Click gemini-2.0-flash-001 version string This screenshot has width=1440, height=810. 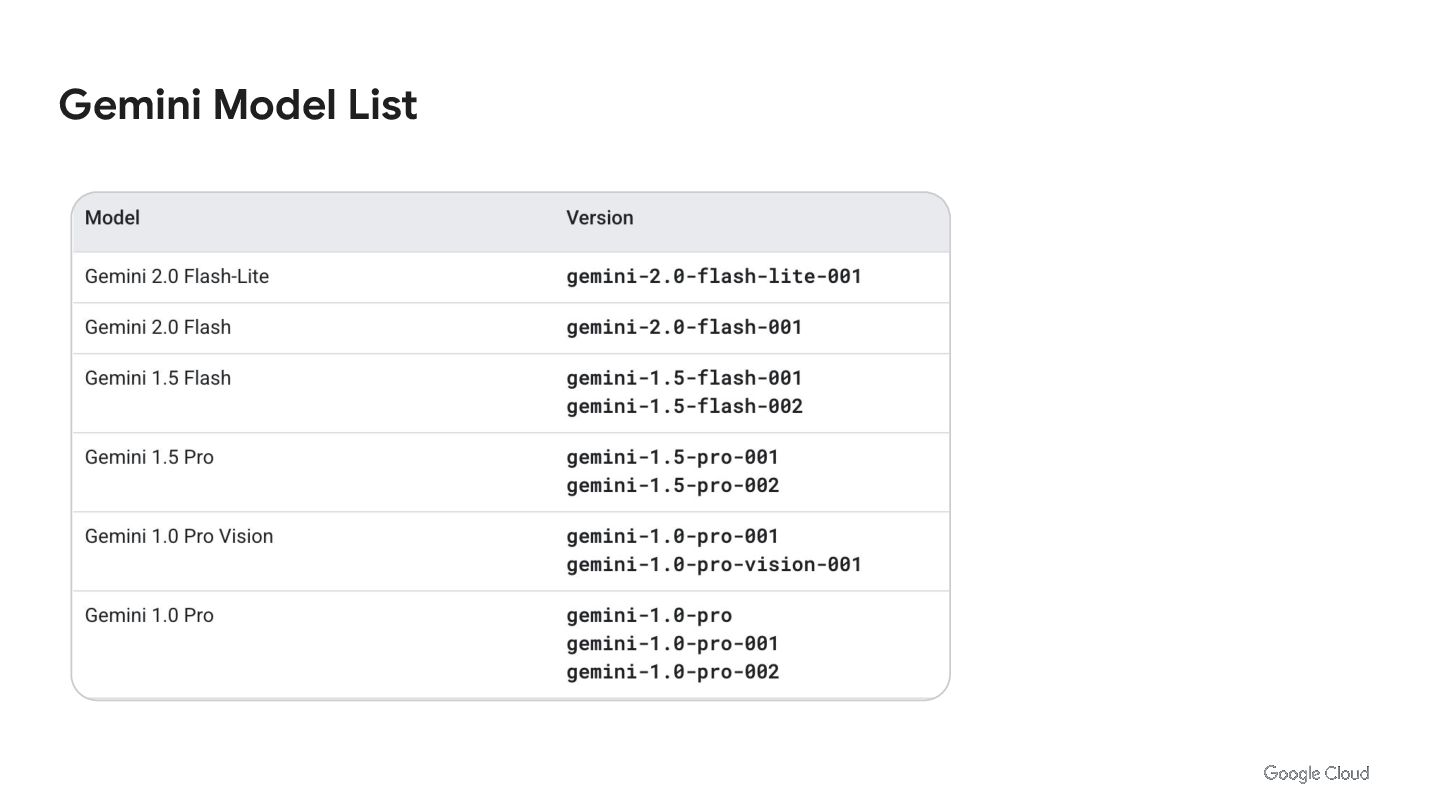pyautogui.click(x=684, y=327)
